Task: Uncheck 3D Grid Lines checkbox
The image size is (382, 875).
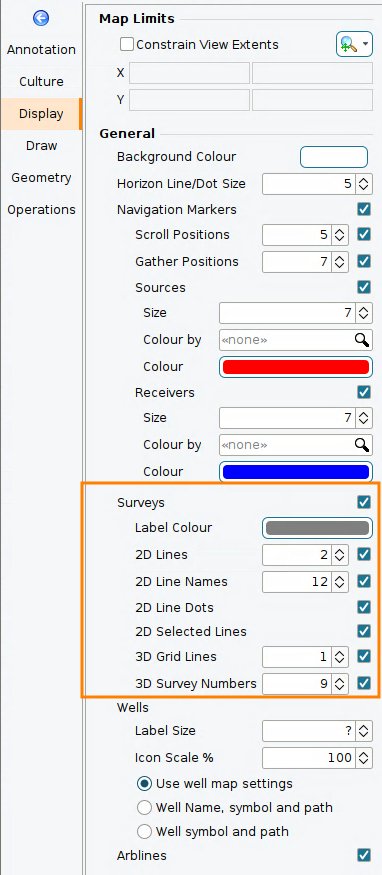Action: click(x=364, y=656)
